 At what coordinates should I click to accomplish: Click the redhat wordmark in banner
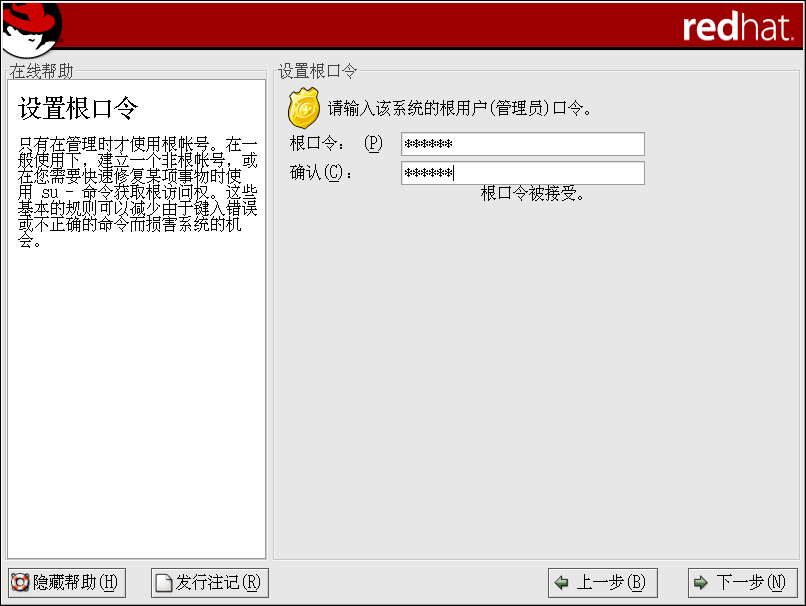tap(738, 27)
